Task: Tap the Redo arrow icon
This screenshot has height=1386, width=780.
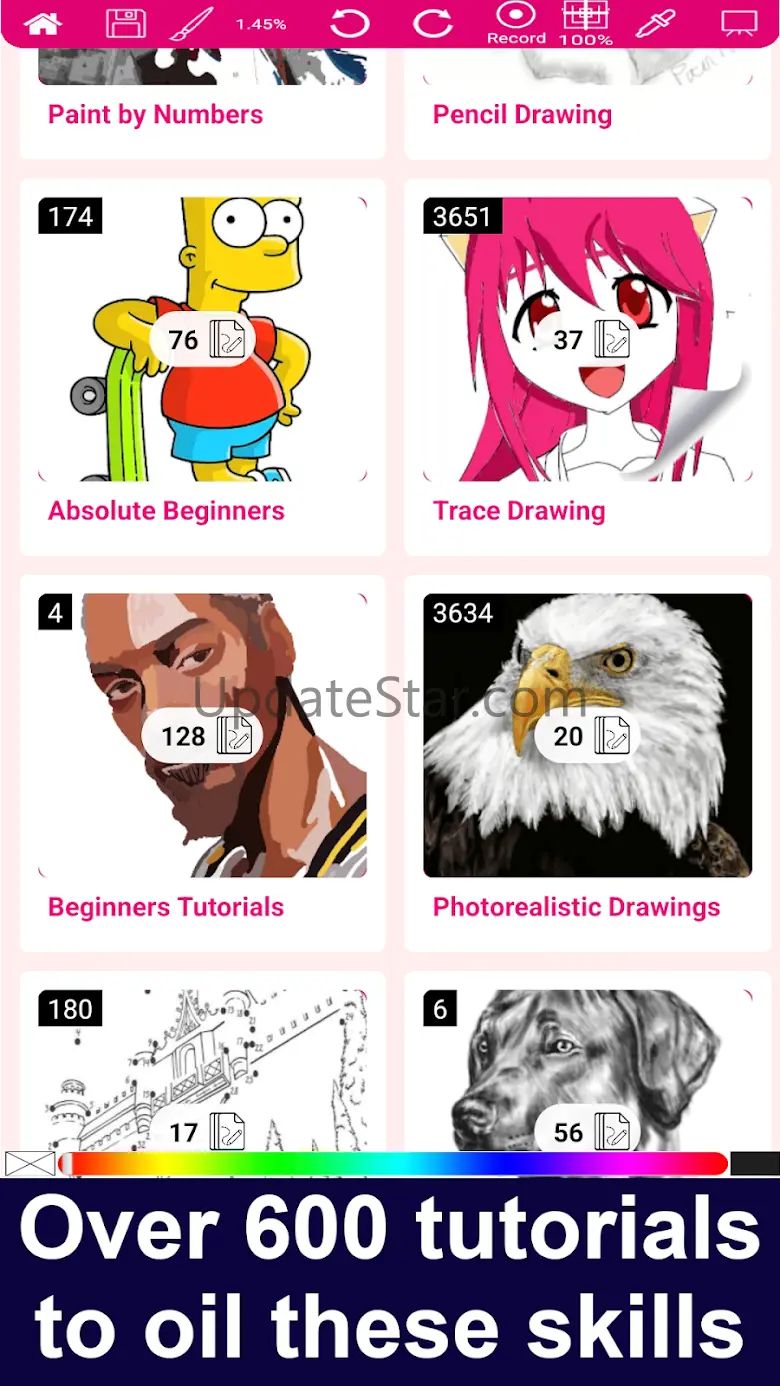Action: point(432,23)
